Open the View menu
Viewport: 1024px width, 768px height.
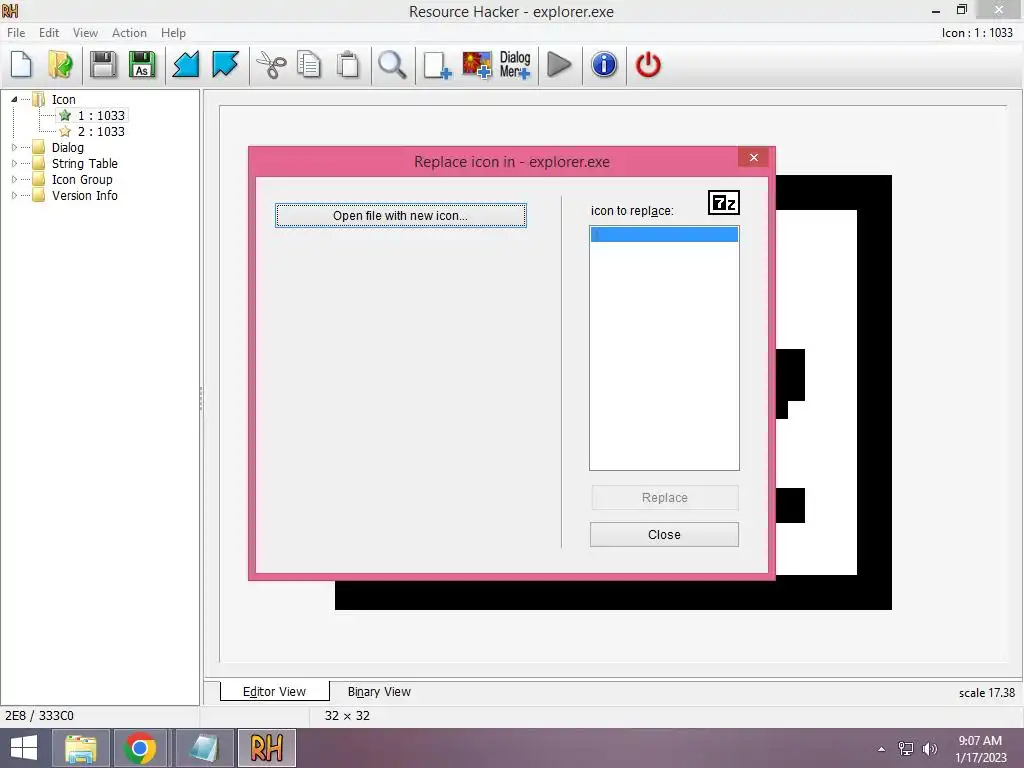85,33
